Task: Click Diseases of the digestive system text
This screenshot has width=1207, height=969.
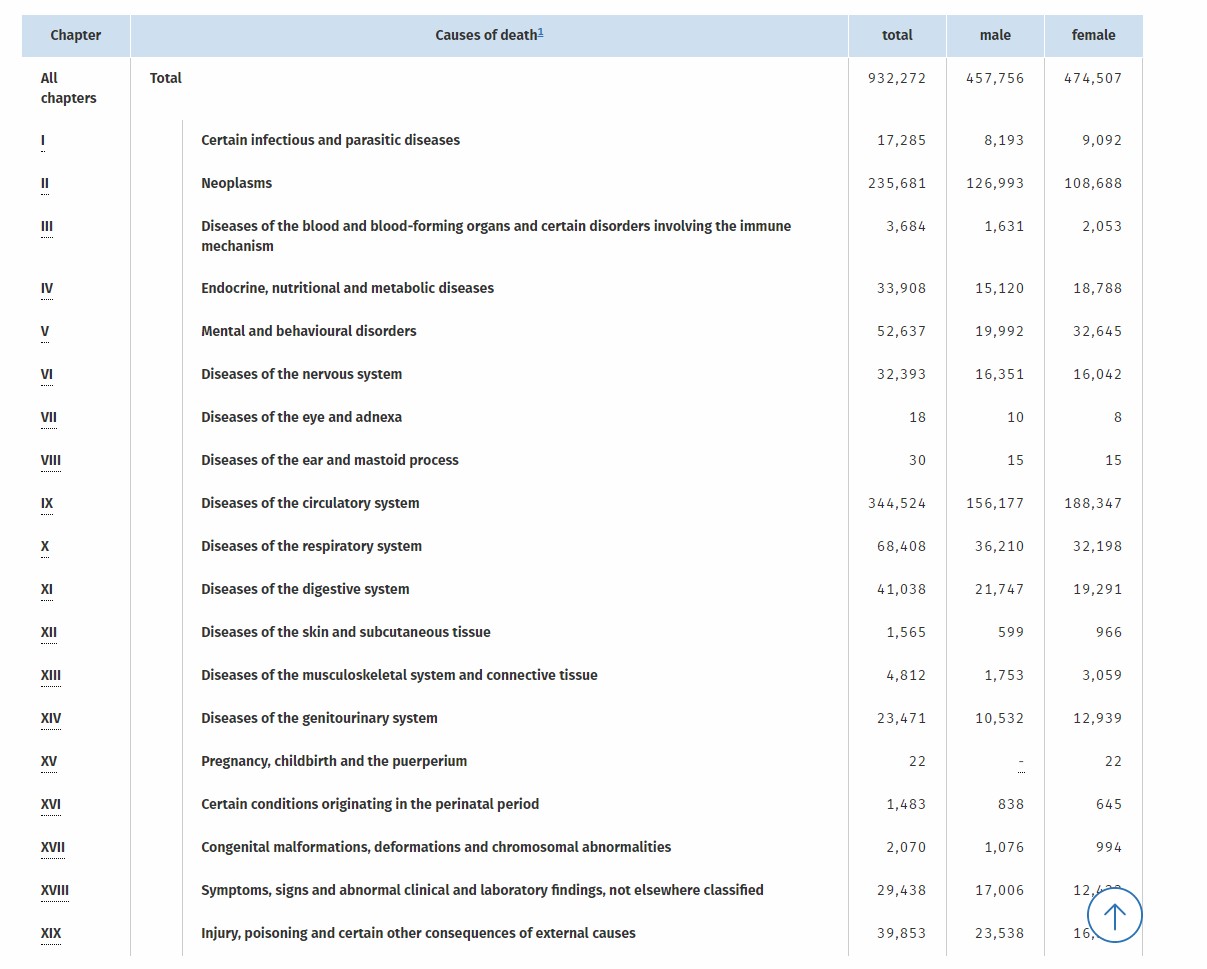Action: [x=305, y=589]
